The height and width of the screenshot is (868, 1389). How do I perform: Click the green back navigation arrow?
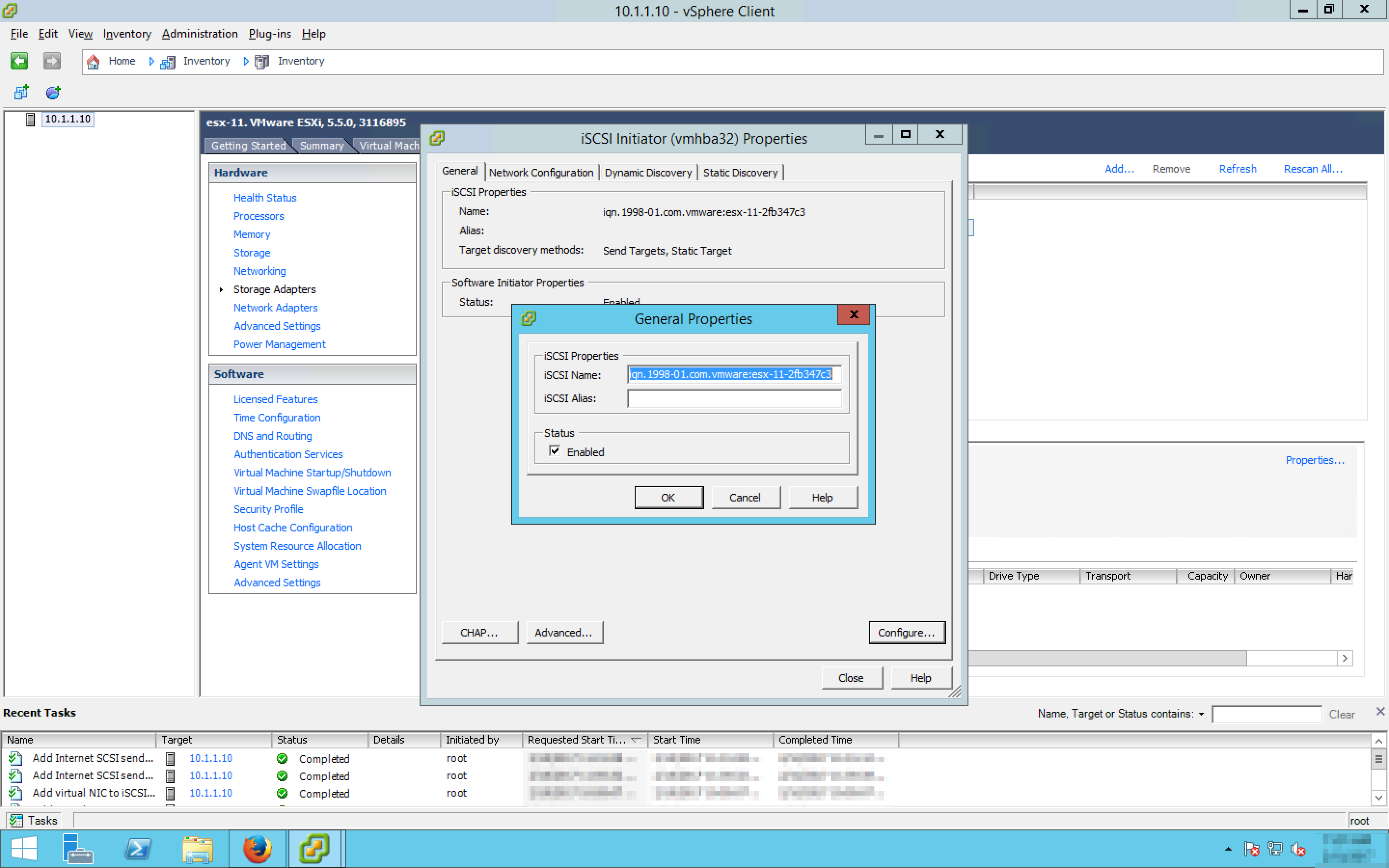(x=19, y=61)
